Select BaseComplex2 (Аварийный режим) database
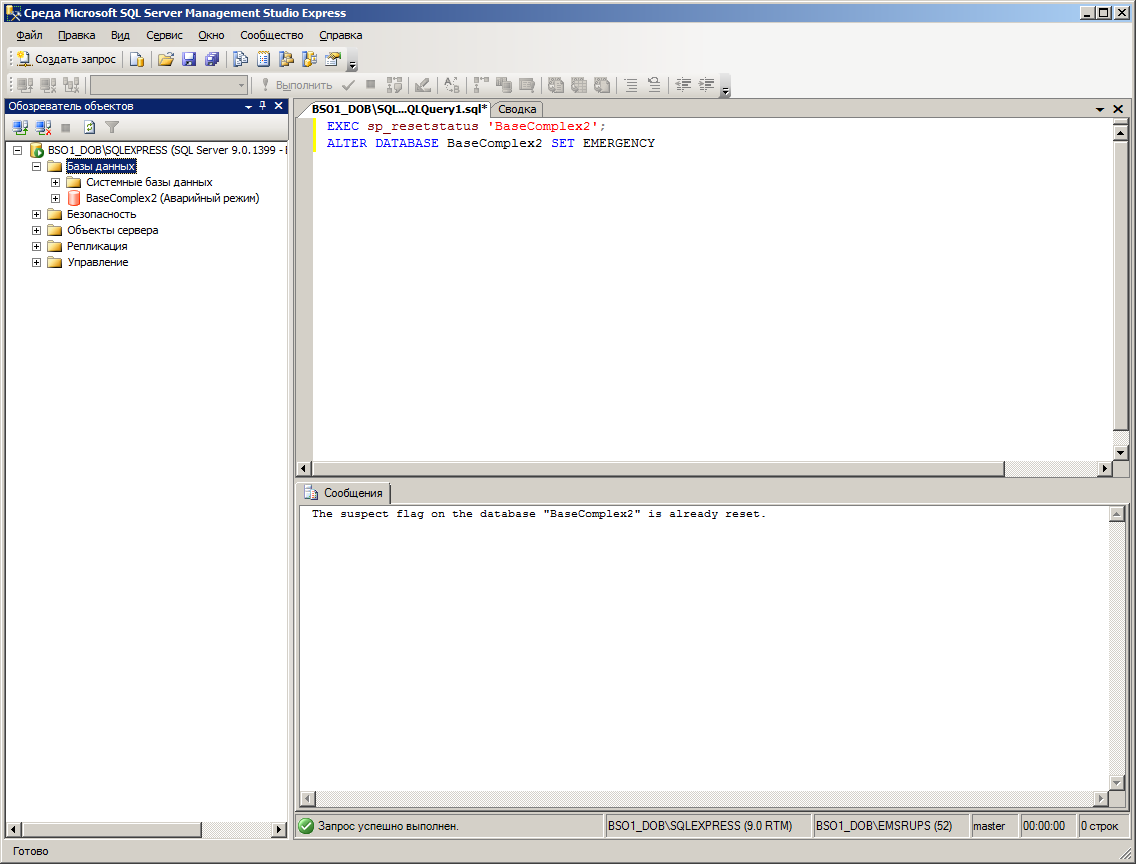This screenshot has height=864, width=1136. point(172,198)
